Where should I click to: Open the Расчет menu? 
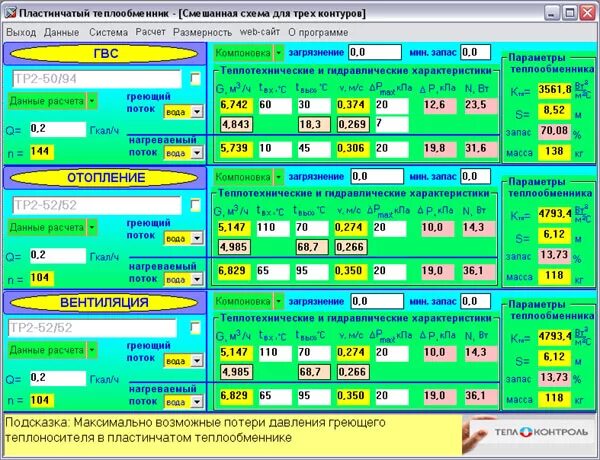150,32
